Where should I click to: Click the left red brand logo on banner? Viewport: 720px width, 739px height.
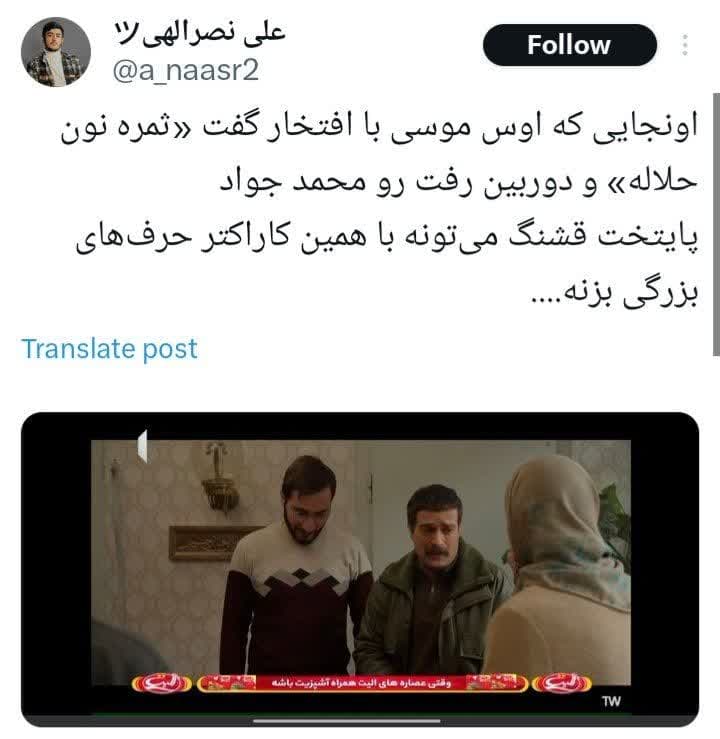click(x=162, y=684)
